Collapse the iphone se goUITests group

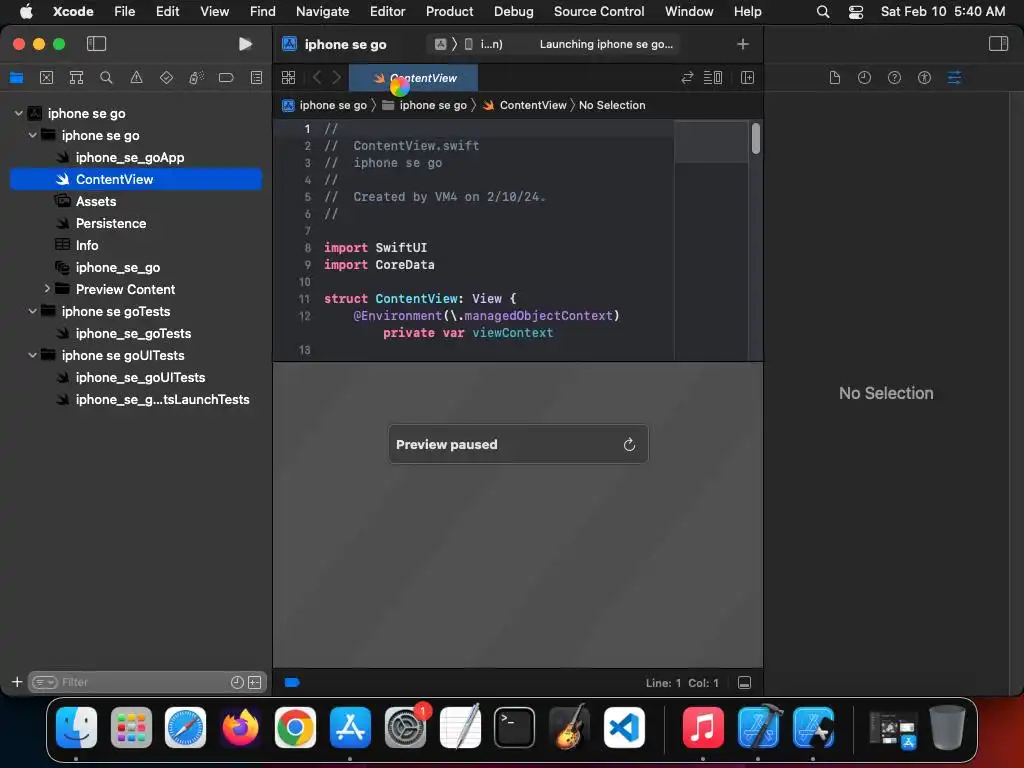click(33, 355)
